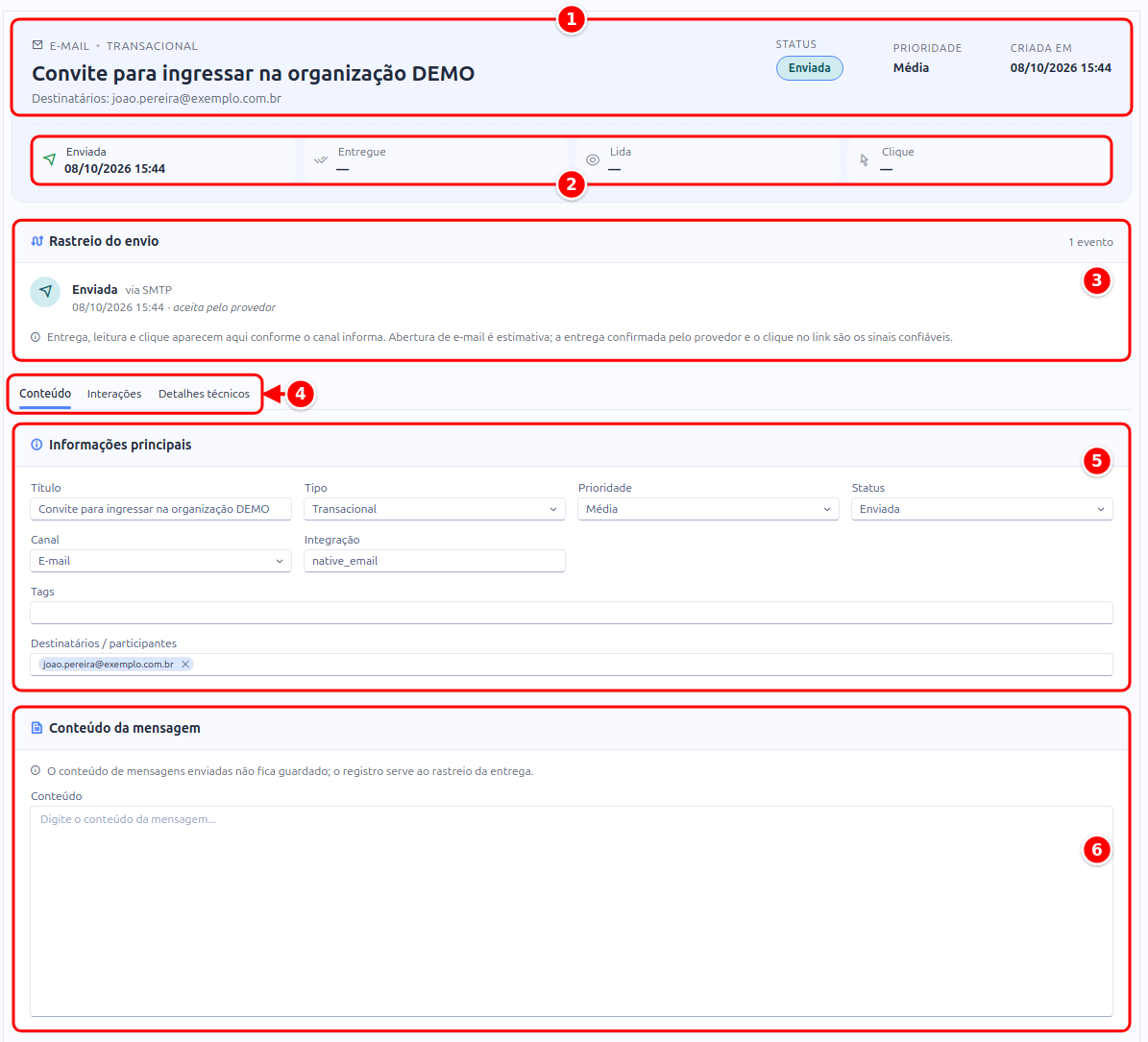Focus the Título input field
Image resolution: width=1148 pixels, height=1042 pixels.
click(161, 509)
